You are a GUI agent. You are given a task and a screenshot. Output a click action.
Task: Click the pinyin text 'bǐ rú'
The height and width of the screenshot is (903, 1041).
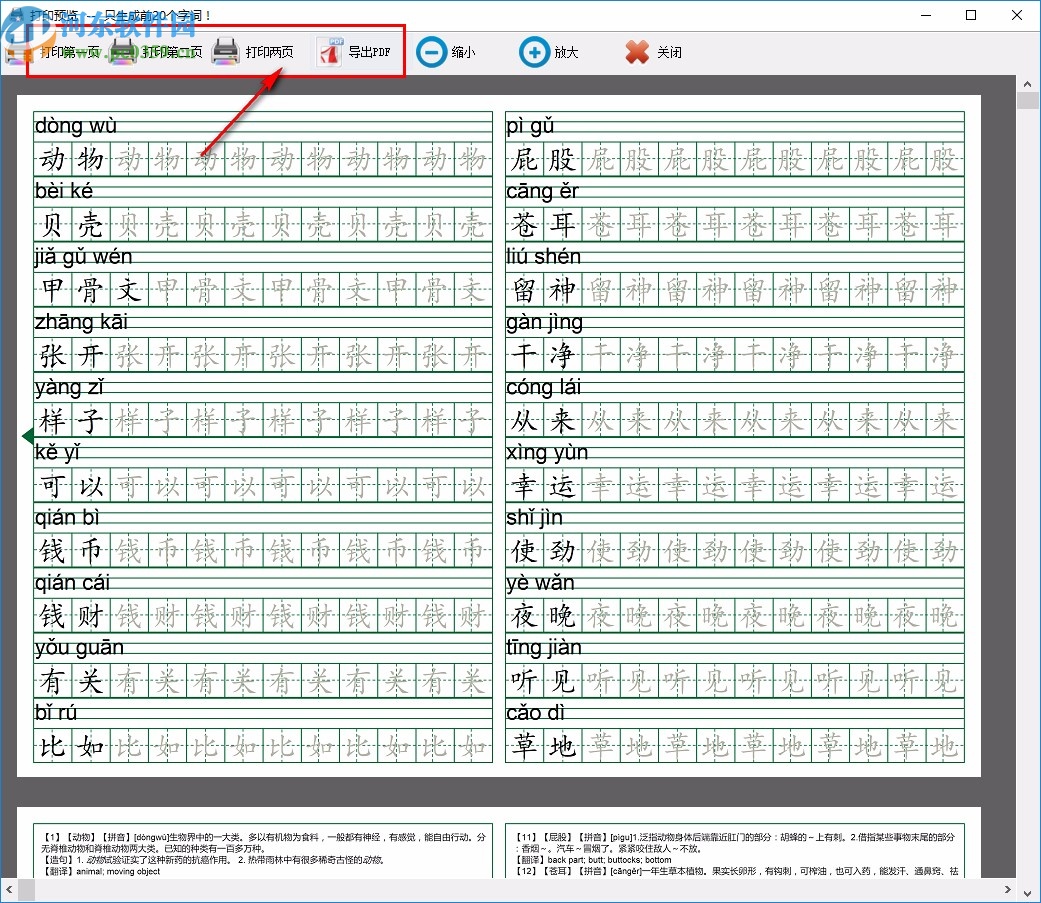pyautogui.click(x=56, y=713)
